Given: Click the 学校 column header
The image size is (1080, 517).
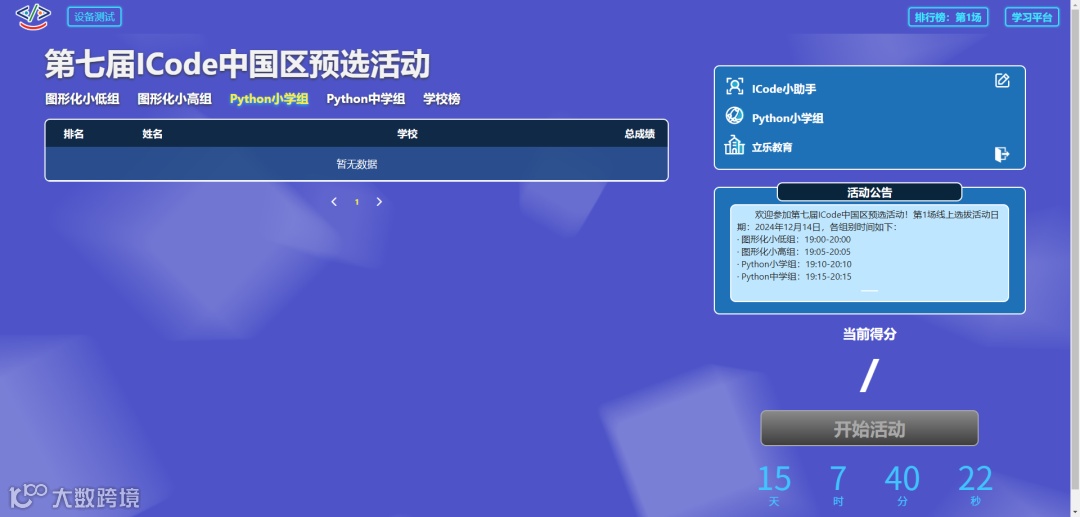Looking at the screenshot, I should click(407, 134).
